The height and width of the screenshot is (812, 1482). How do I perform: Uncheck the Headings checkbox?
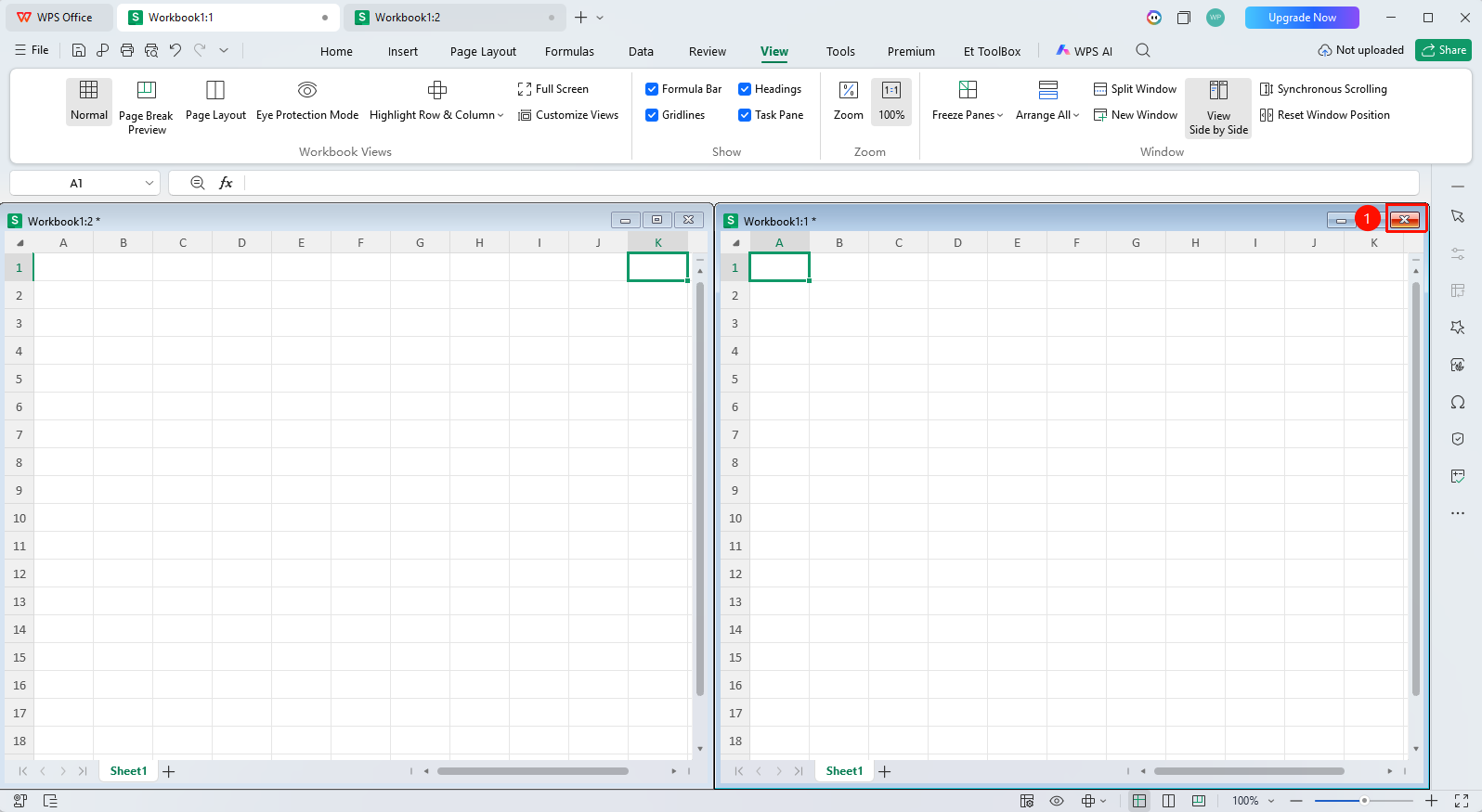click(x=745, y=89)
